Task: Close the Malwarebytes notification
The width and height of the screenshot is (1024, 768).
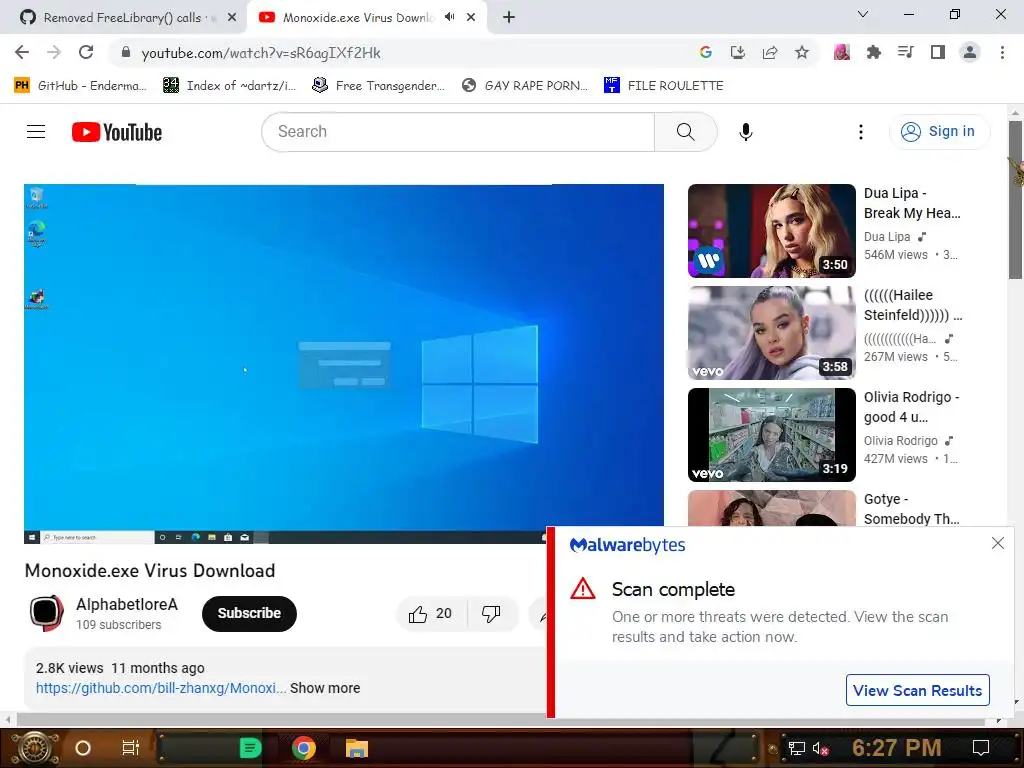Action: pos(997,543)
